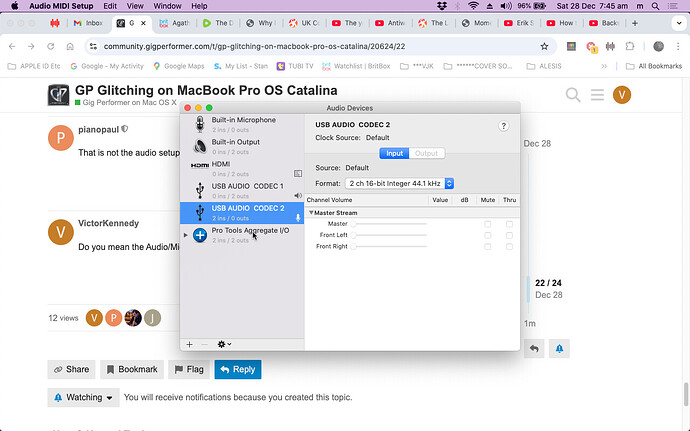The width and height of the screenshot is (690, 431).
Task: Adjust the Front Right volume slider
Action: point(389,247)
